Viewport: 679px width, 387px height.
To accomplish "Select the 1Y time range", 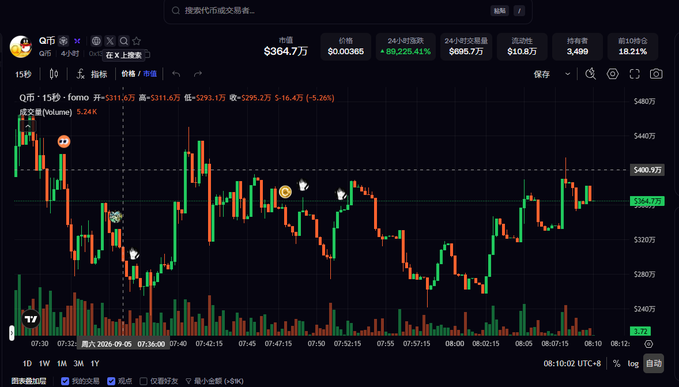I will coord(95,363).
